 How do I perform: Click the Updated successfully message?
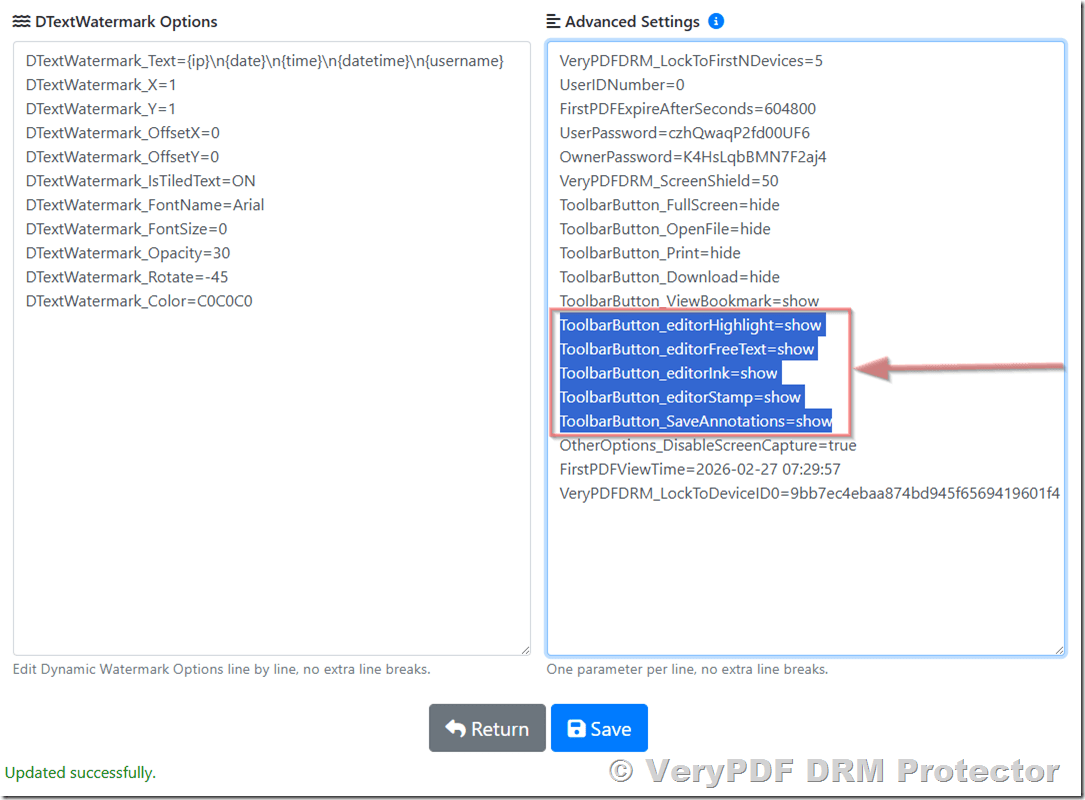tap(80, 772)
